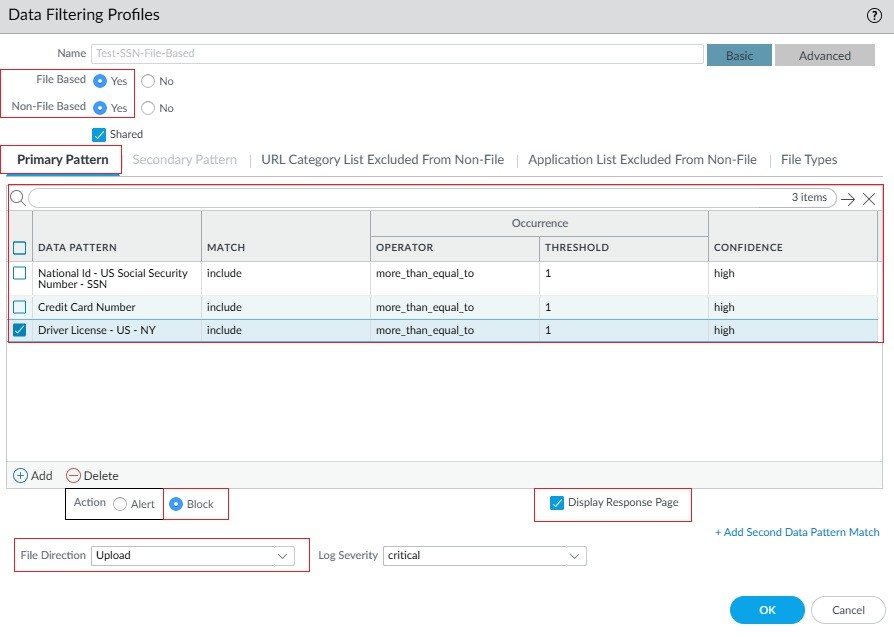Viewport: 894px width, 637px height.
Task: Open the File Direction dropdown
Action: [x=192, y=555]
